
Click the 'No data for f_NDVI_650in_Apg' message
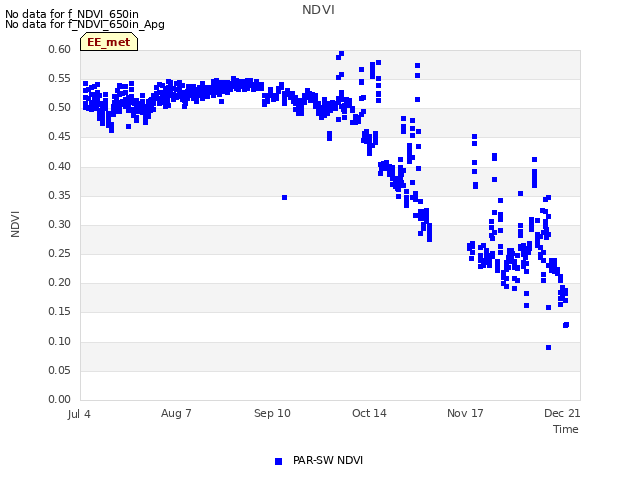pyautogui.click(x=85, y=24)
